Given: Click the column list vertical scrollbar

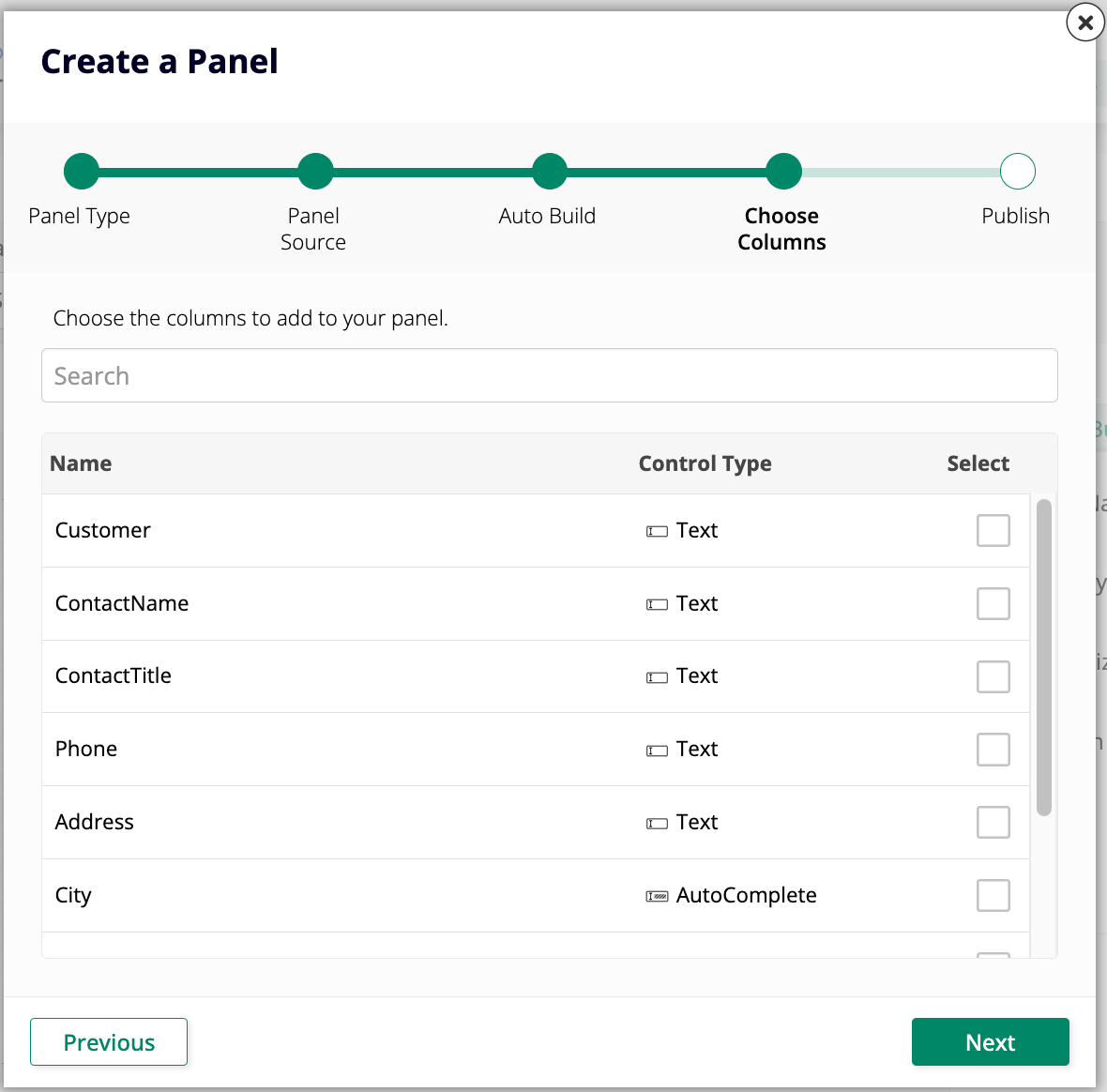Looking at the screenshot, I should 1043,657.
